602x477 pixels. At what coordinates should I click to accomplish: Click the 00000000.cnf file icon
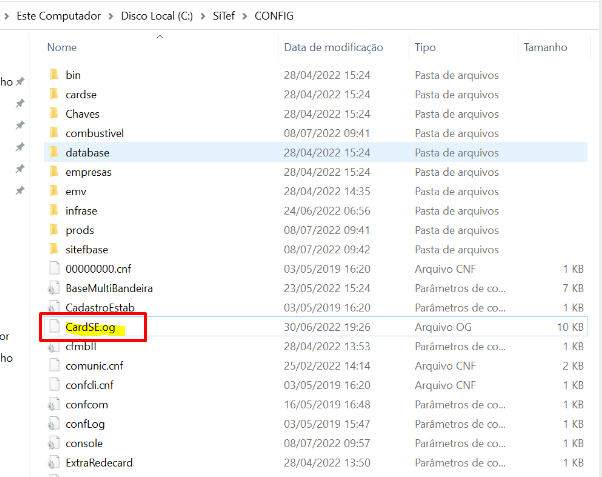(x=54, y=268)
